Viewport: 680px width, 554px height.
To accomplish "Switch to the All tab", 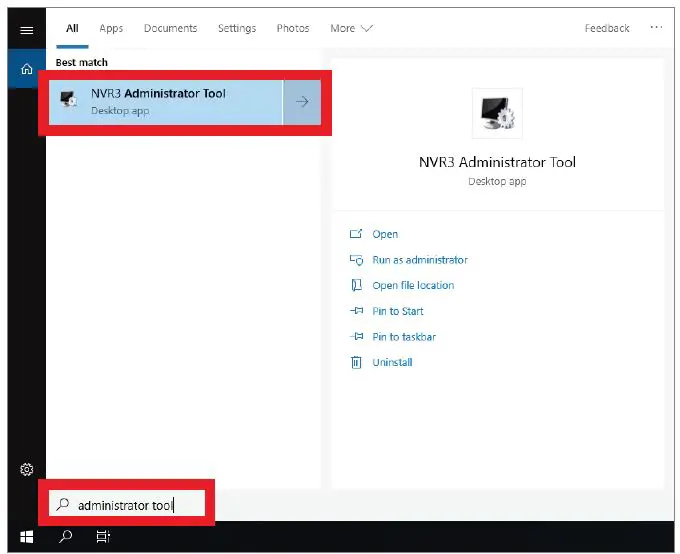I will click(72, 28).
